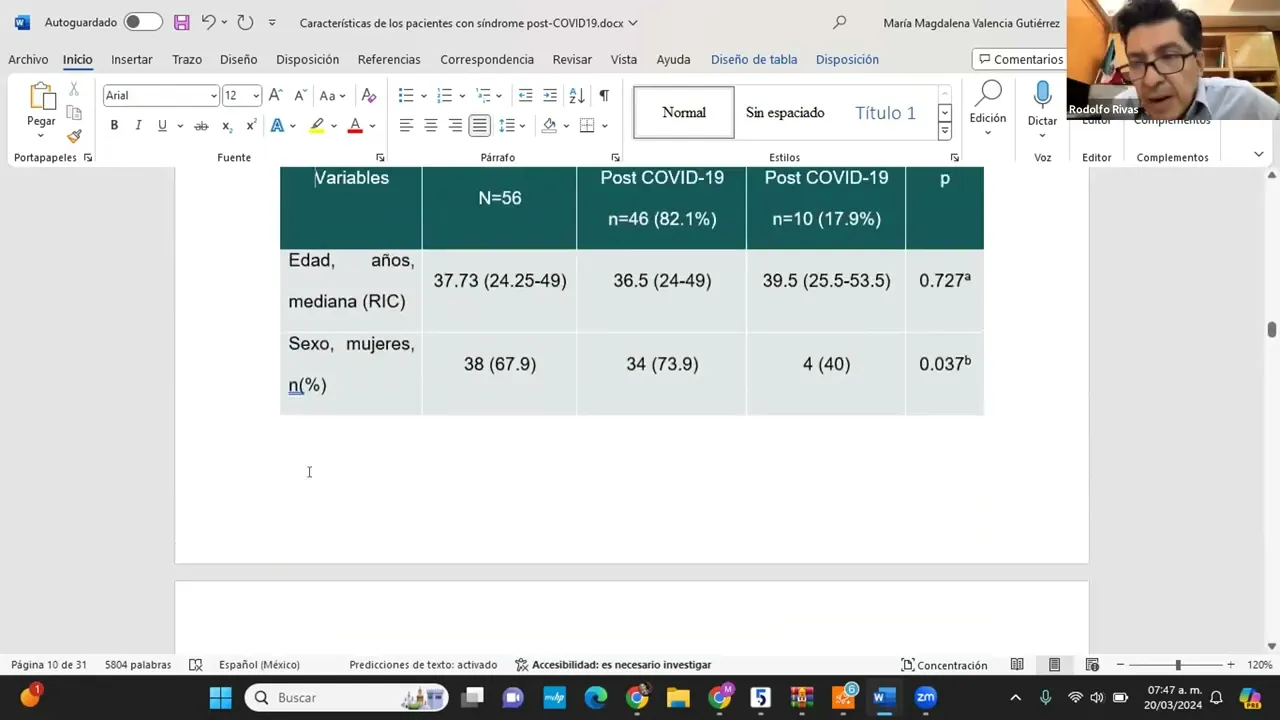Change language from Español (México)
Viewport: 1280px width, 720px height.
pyautogui.click(x=259, y=665)
